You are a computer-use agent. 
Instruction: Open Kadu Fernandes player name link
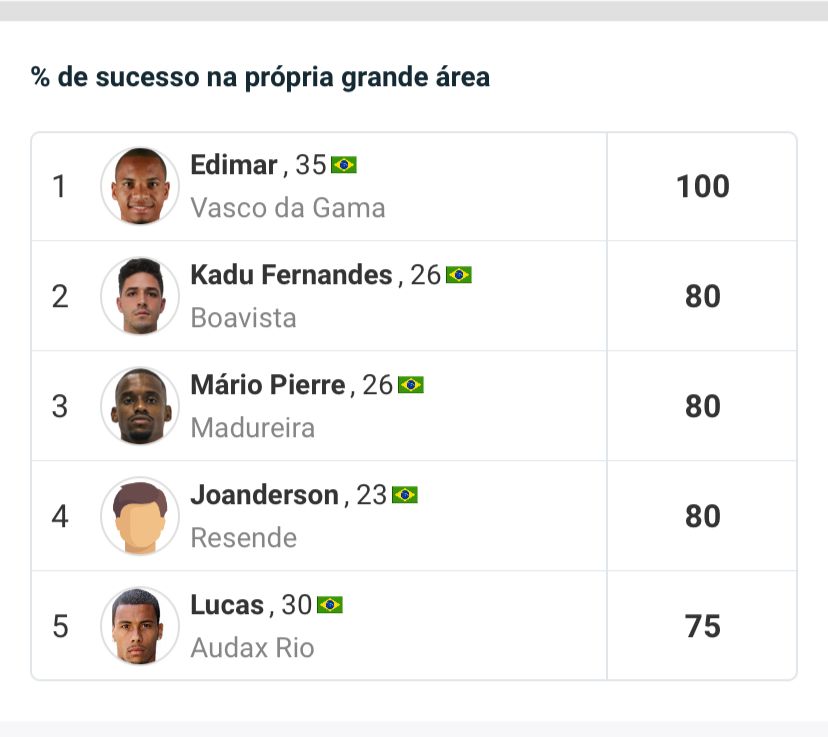coord(291,275)
